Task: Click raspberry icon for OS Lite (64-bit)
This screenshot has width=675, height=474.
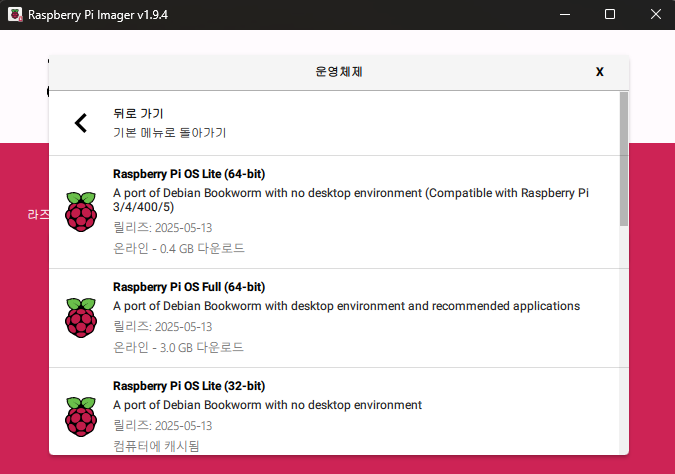Action: (x=81, y=212)
